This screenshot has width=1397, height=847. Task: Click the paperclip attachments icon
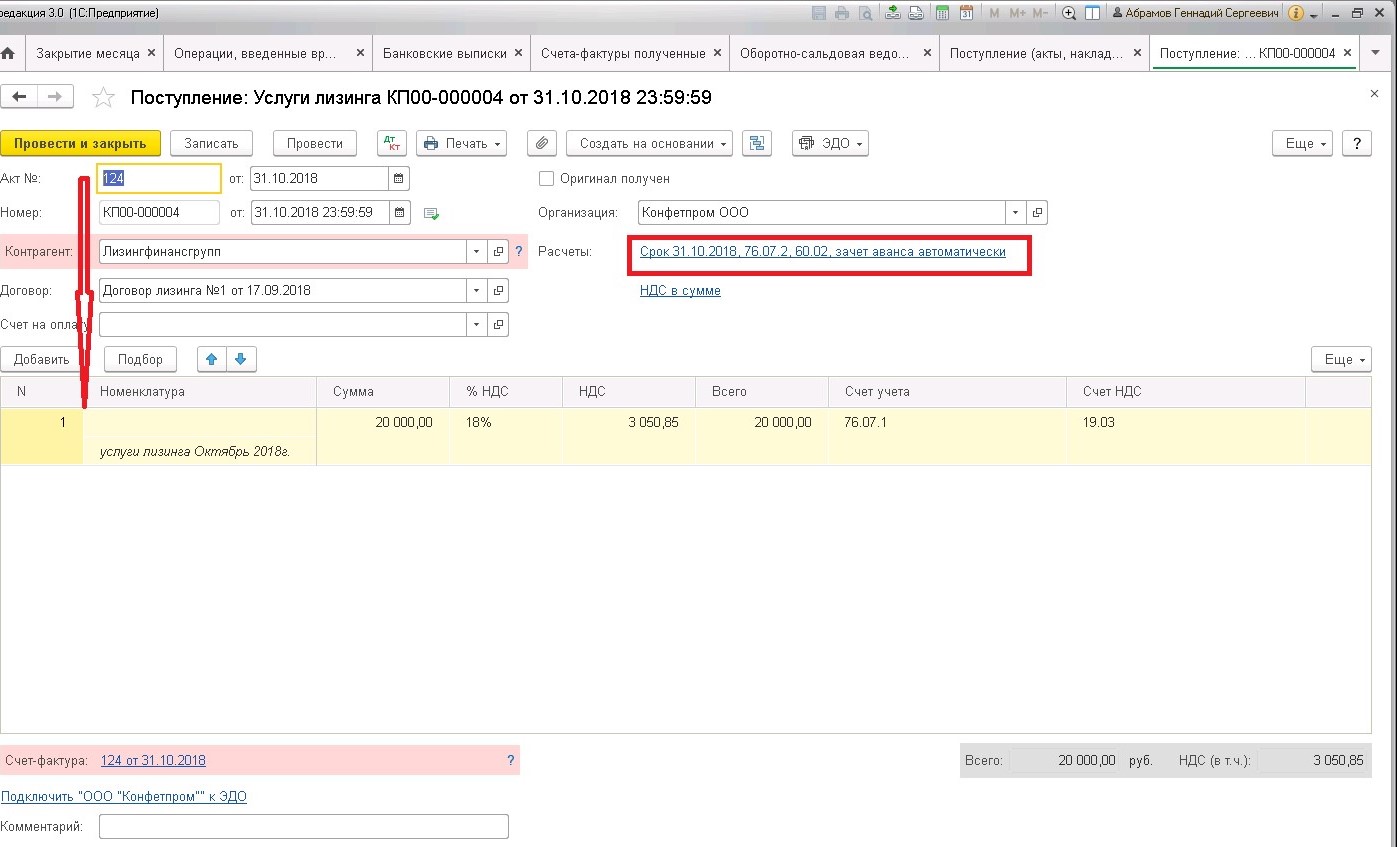click(x=541, y=143)
